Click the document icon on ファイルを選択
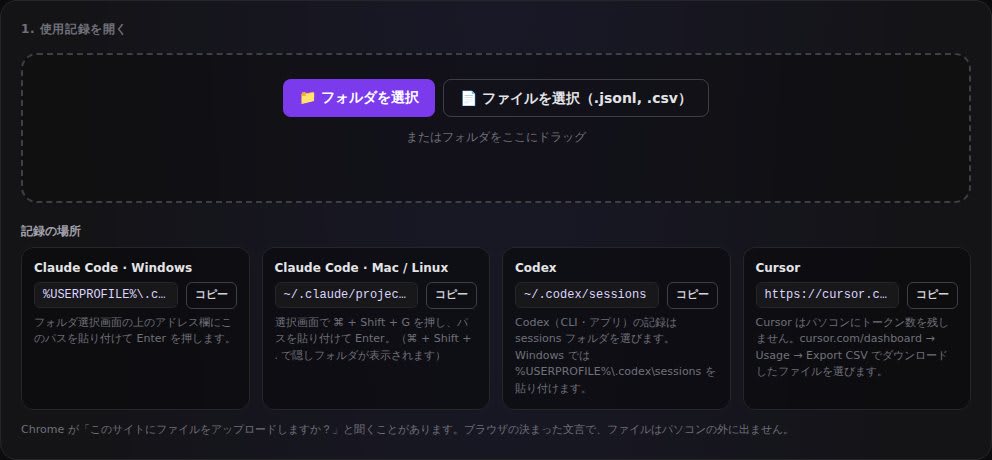Viewport: 992px width, 460px height. coord(468,98)
